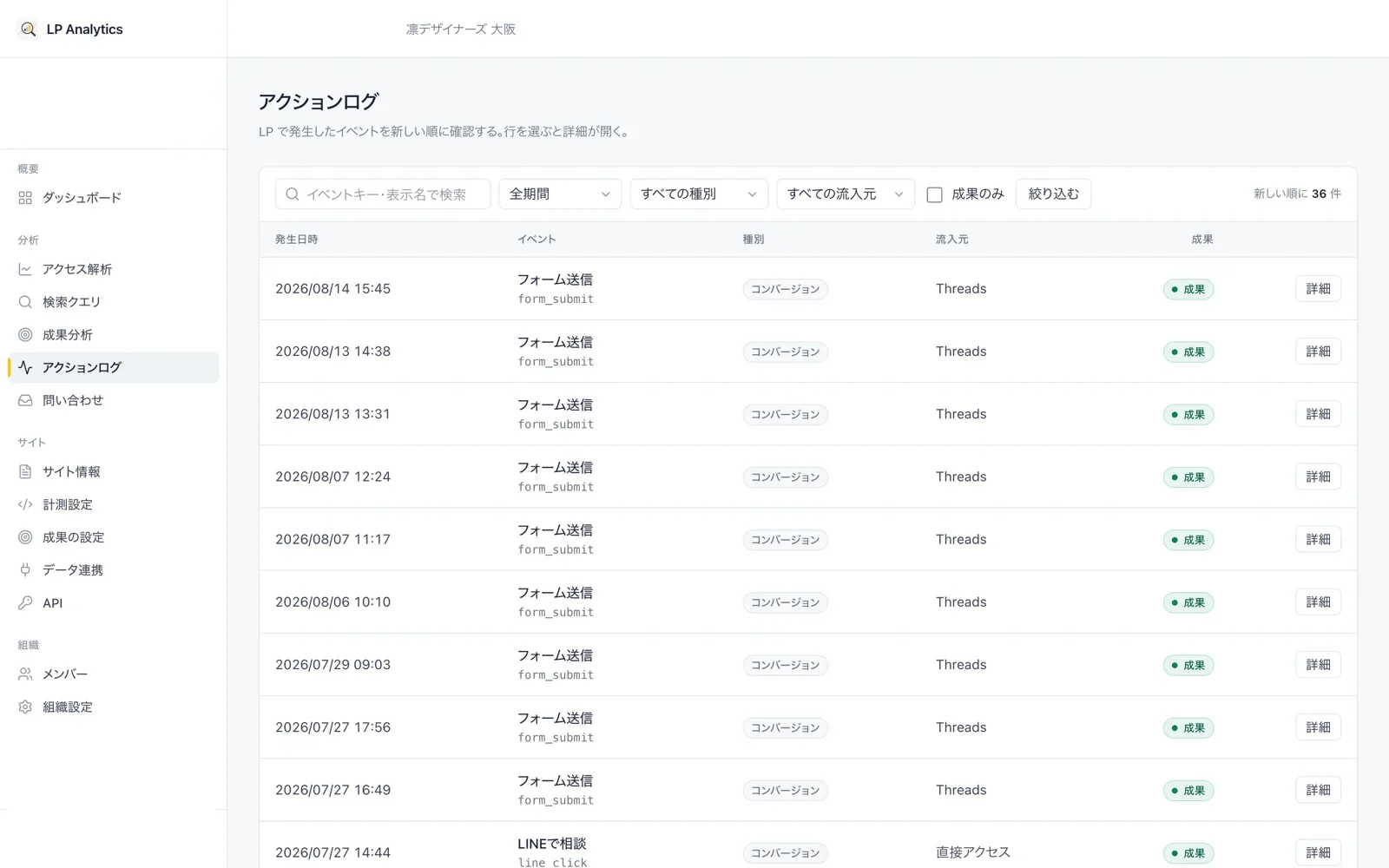Screen dimensions: 1389x868
Task: Open 検索クエリ menu item
Action: pyautogui.click(x=113, y=302)
